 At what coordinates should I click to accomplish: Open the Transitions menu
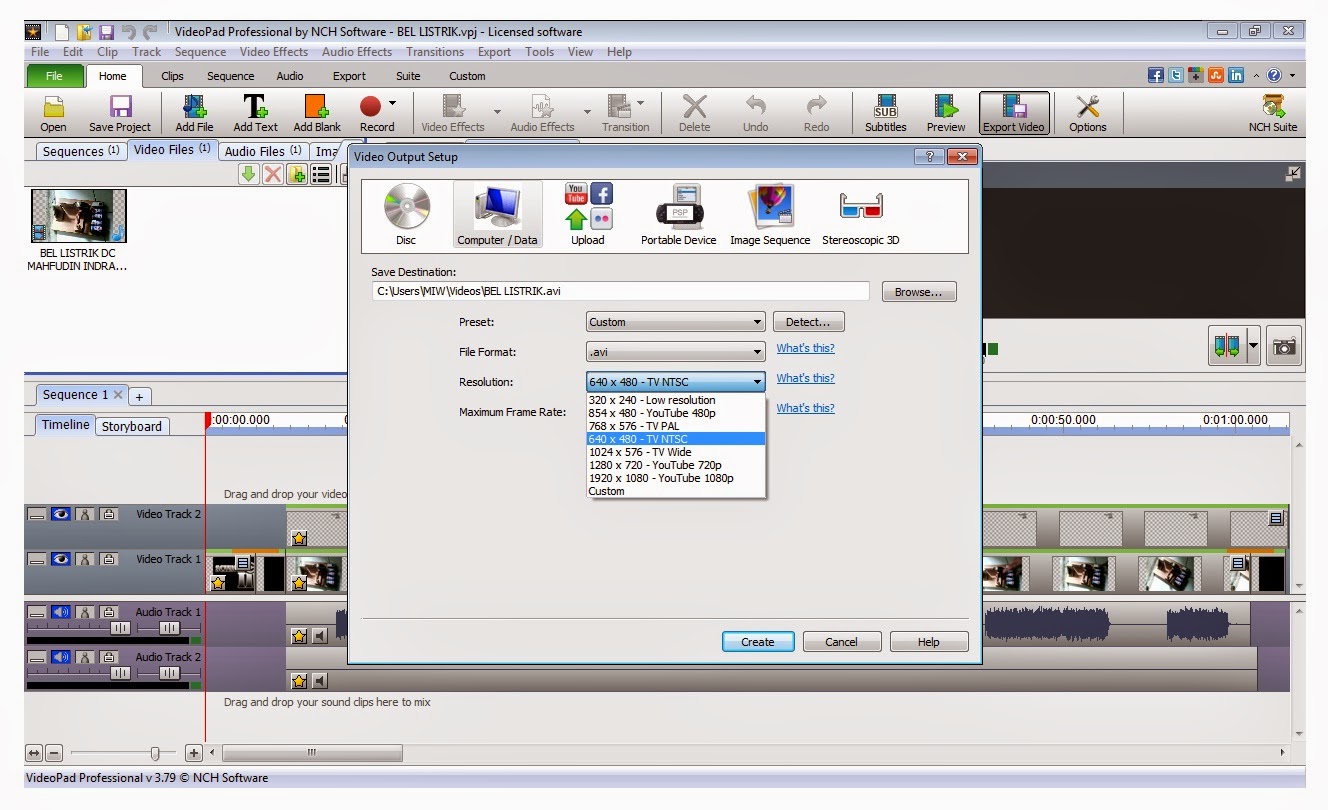(x=435, y=52)
